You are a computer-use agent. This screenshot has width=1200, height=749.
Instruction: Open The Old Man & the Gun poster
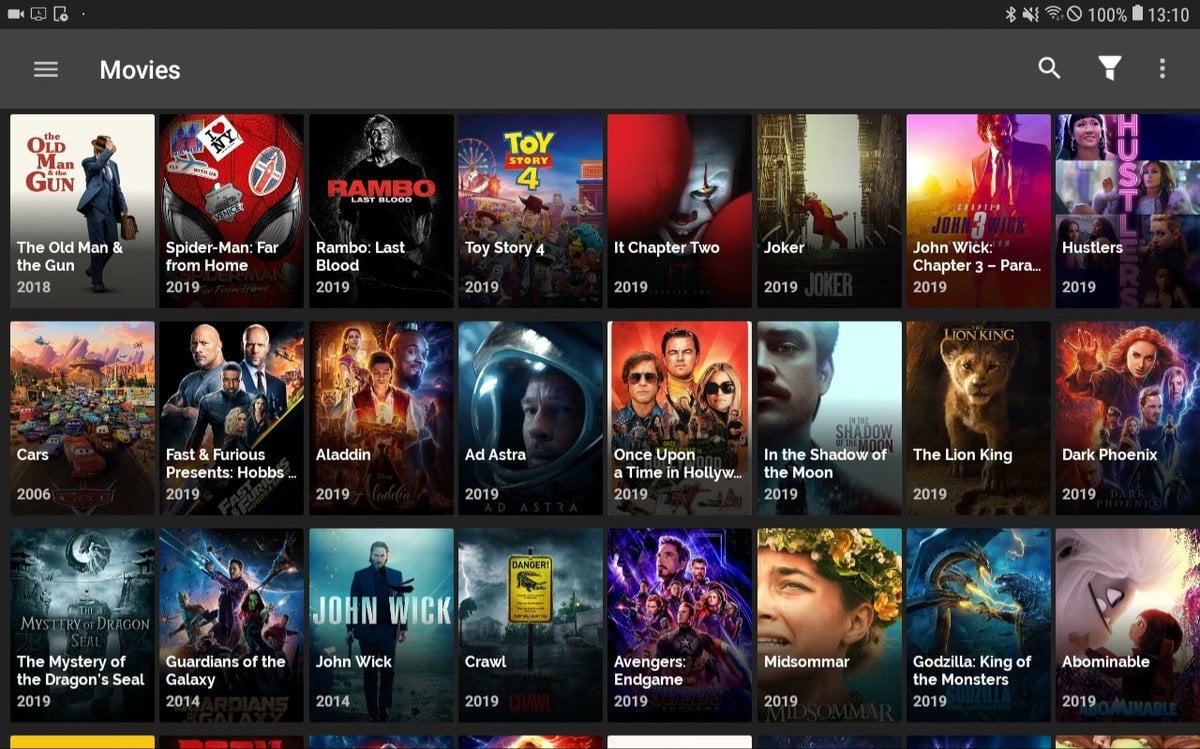(82, 210)
